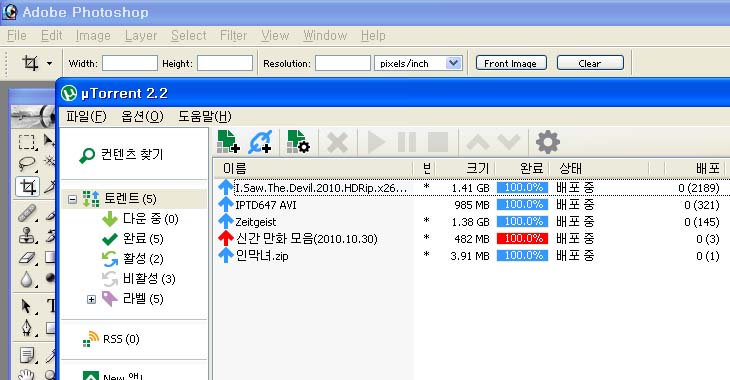Select the Hand tool in Photoshop

[x=26, y=374]
